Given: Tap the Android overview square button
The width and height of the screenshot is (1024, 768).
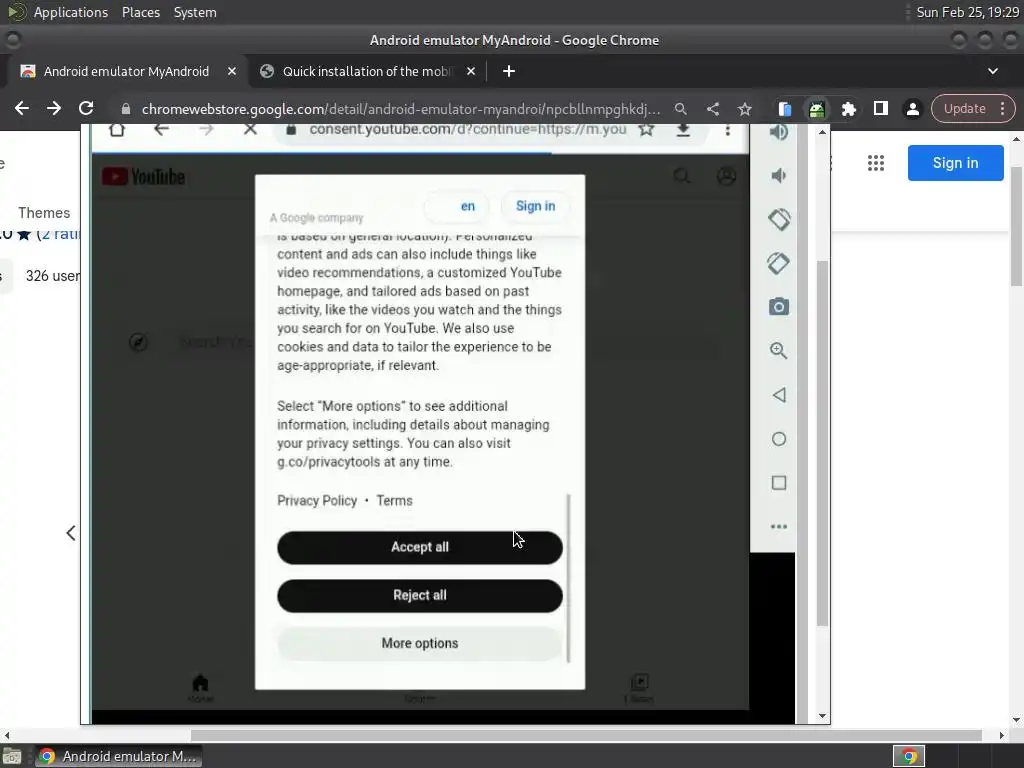Looking at the screenshot, I should click(x=778, y=483).
